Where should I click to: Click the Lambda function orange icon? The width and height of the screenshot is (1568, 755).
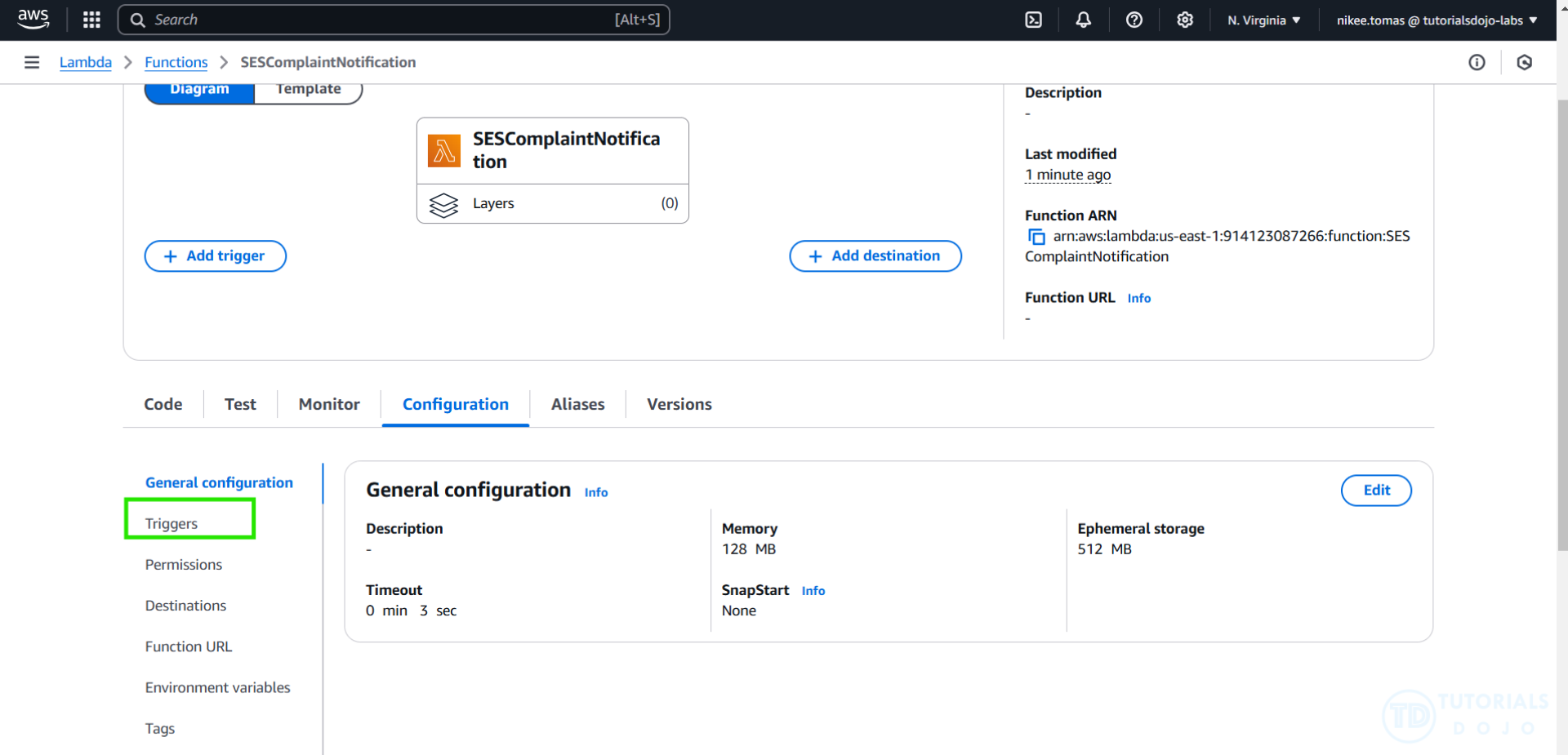[x=444, y=151]
